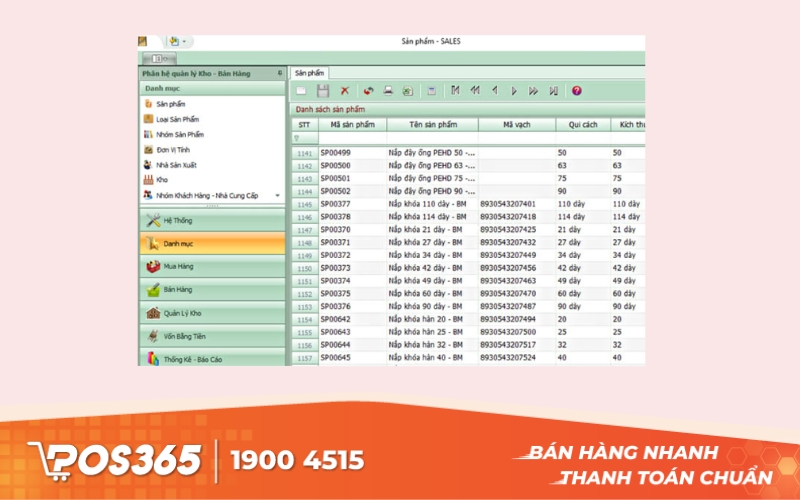Click the Print icon in toolbar
Screen dimensions: 800x500
coord(388,91)
